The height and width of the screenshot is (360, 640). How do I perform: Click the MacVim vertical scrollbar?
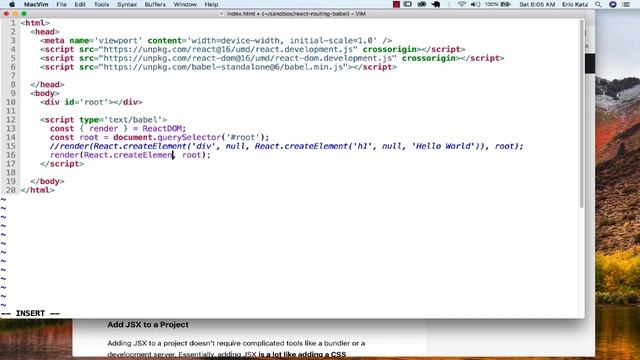pos(582,113)
